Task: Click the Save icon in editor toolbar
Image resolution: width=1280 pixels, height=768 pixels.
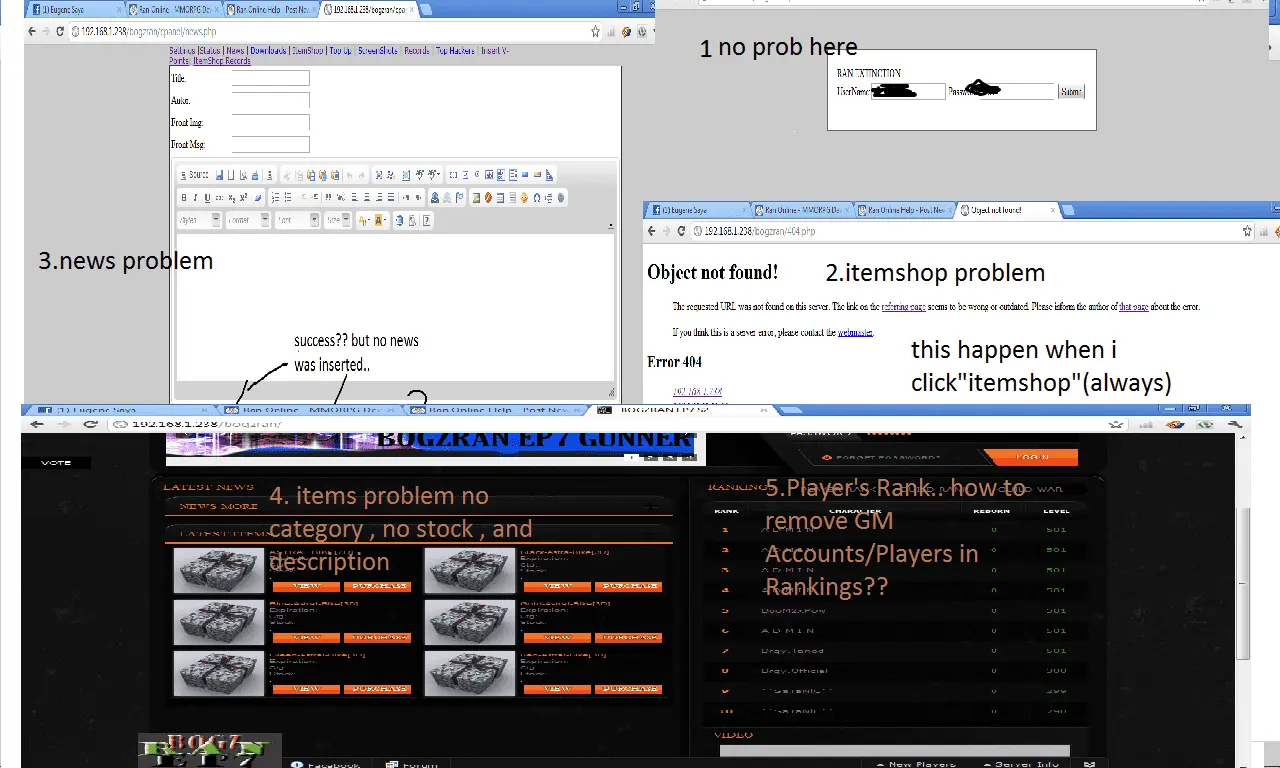Action: [219, 175]
